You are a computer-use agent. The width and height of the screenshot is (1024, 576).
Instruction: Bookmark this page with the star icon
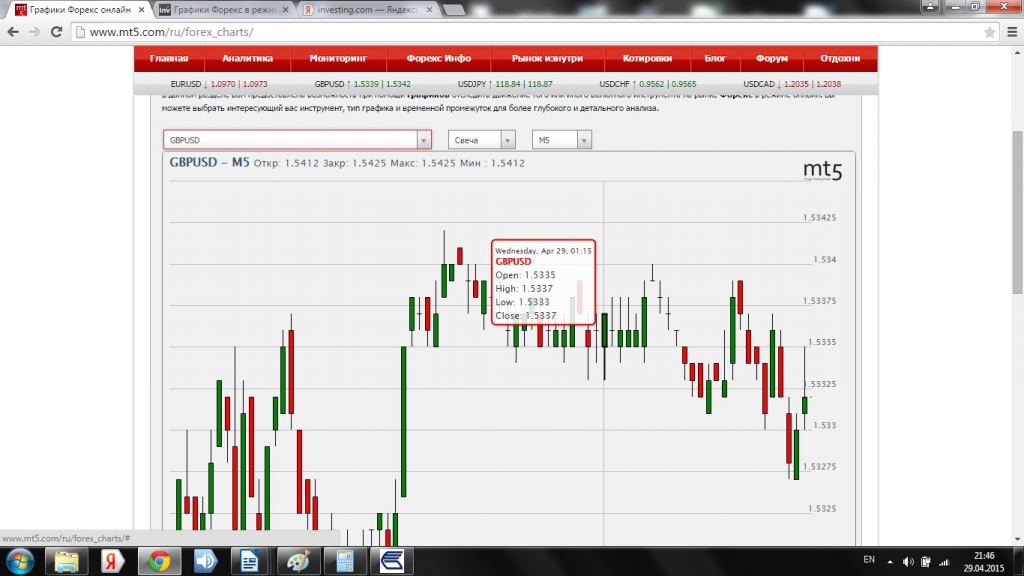coord(989,31)
